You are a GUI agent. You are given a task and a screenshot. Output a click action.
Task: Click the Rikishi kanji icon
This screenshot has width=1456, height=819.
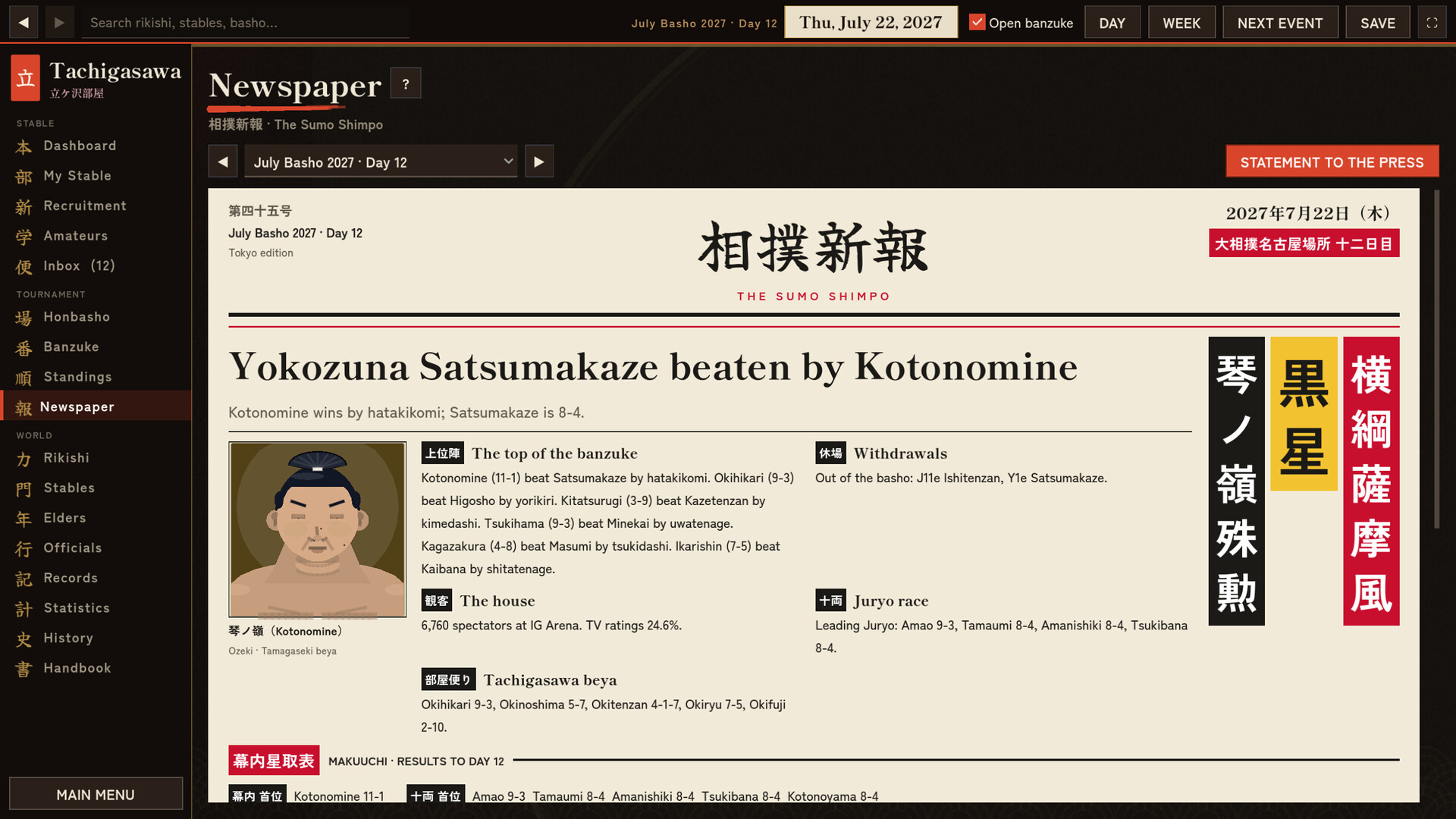coord(24,459)
